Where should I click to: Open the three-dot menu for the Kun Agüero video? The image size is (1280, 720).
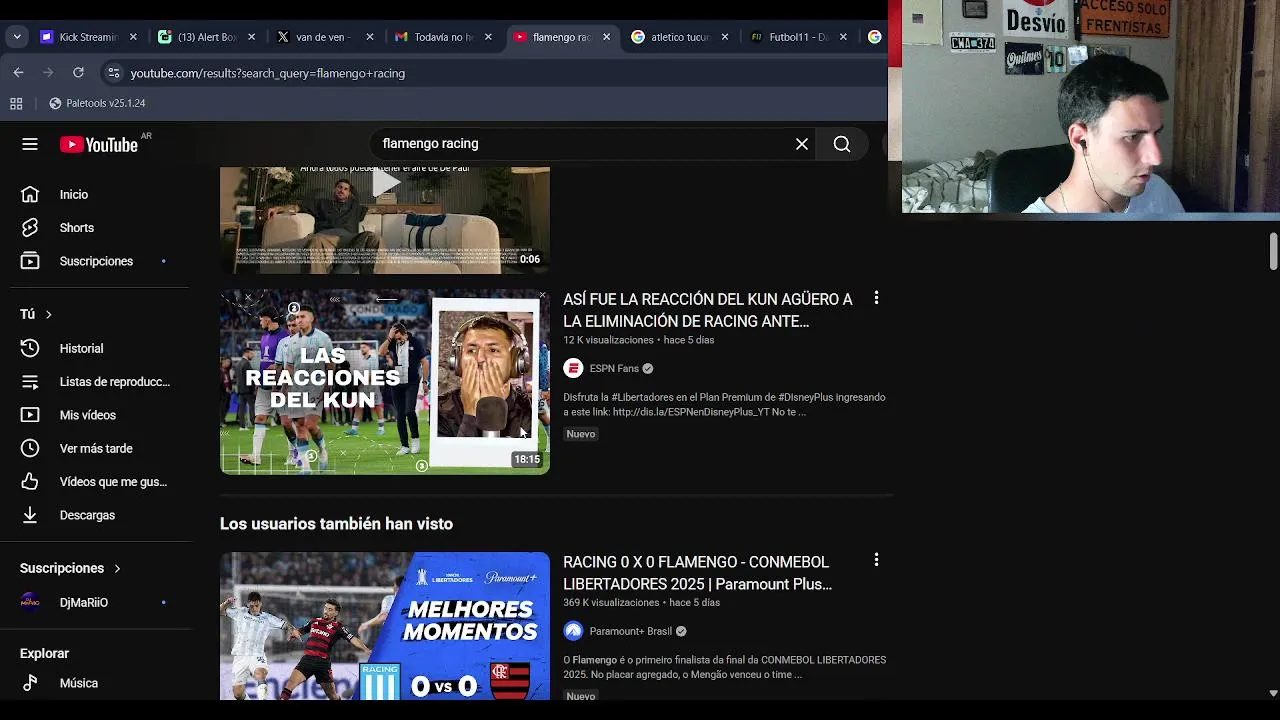(876, 298)
